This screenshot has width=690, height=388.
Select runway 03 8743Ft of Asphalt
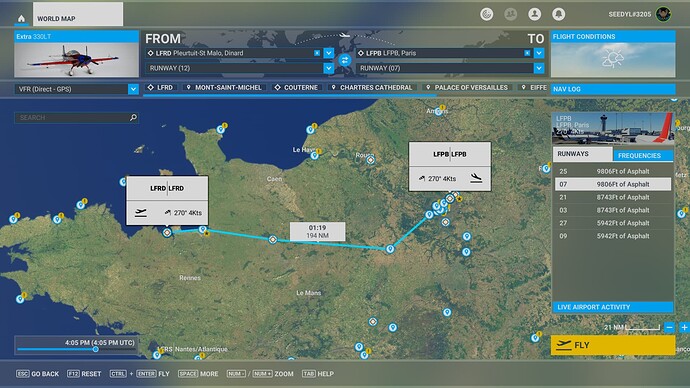[613, 210]
